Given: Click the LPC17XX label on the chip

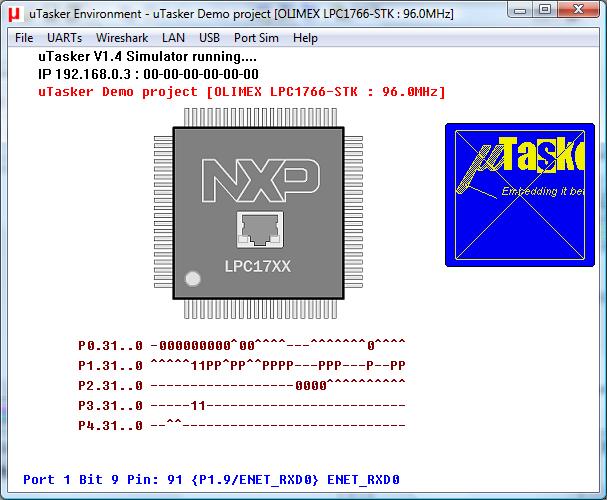Looking at the screenshot, I should 258,266.
